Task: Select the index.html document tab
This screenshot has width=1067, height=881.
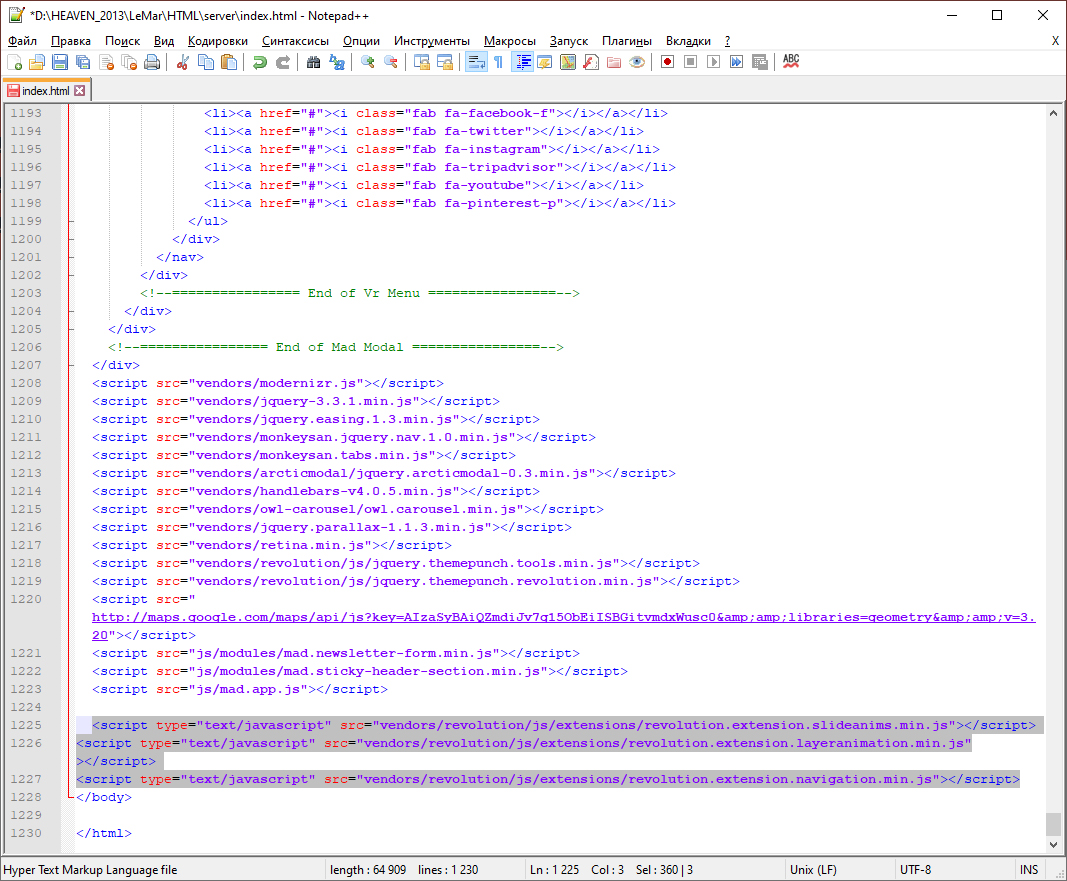Action: [x=45, y=91]
